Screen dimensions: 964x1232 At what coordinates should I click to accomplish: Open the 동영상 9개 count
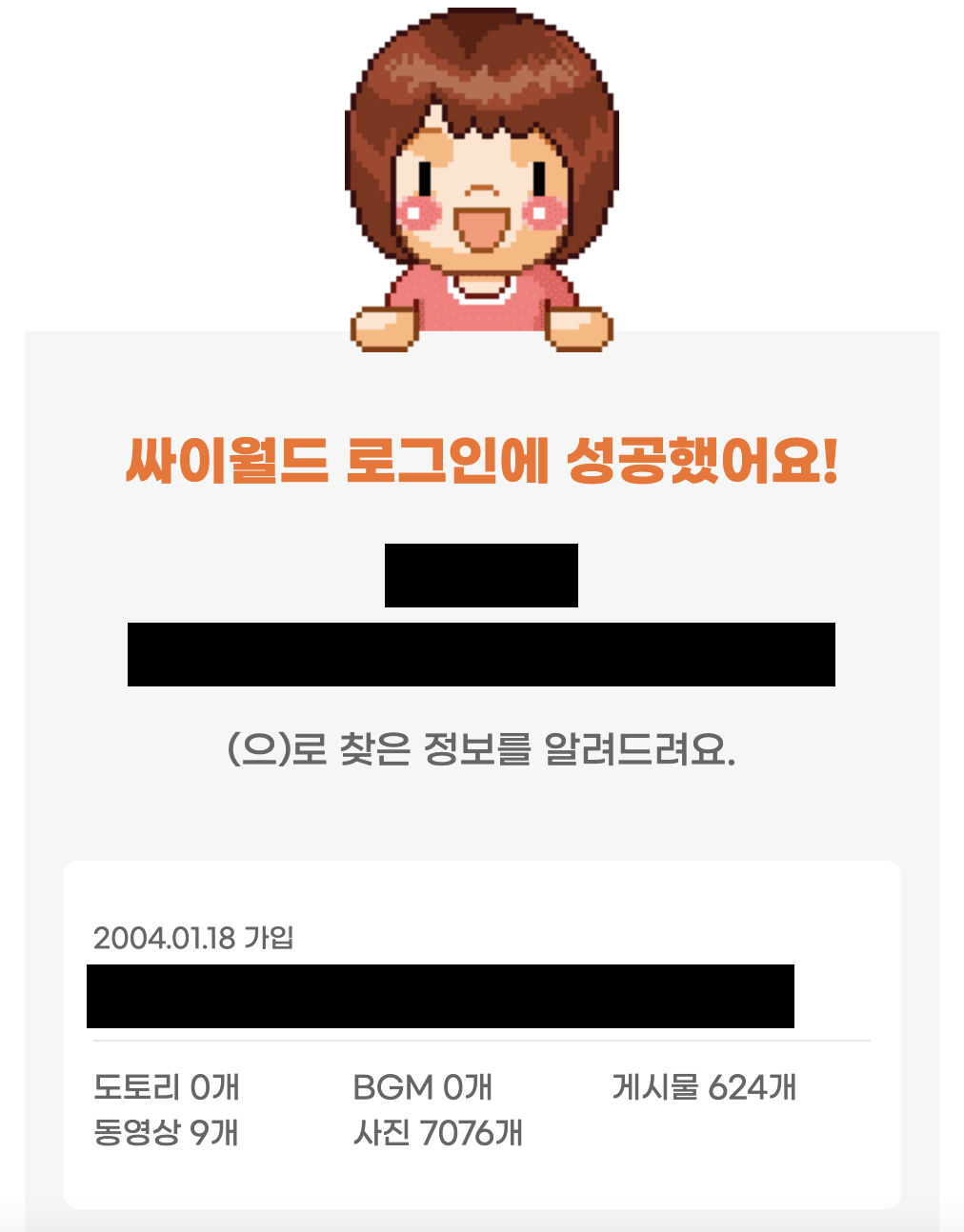tap(166, 1133)
